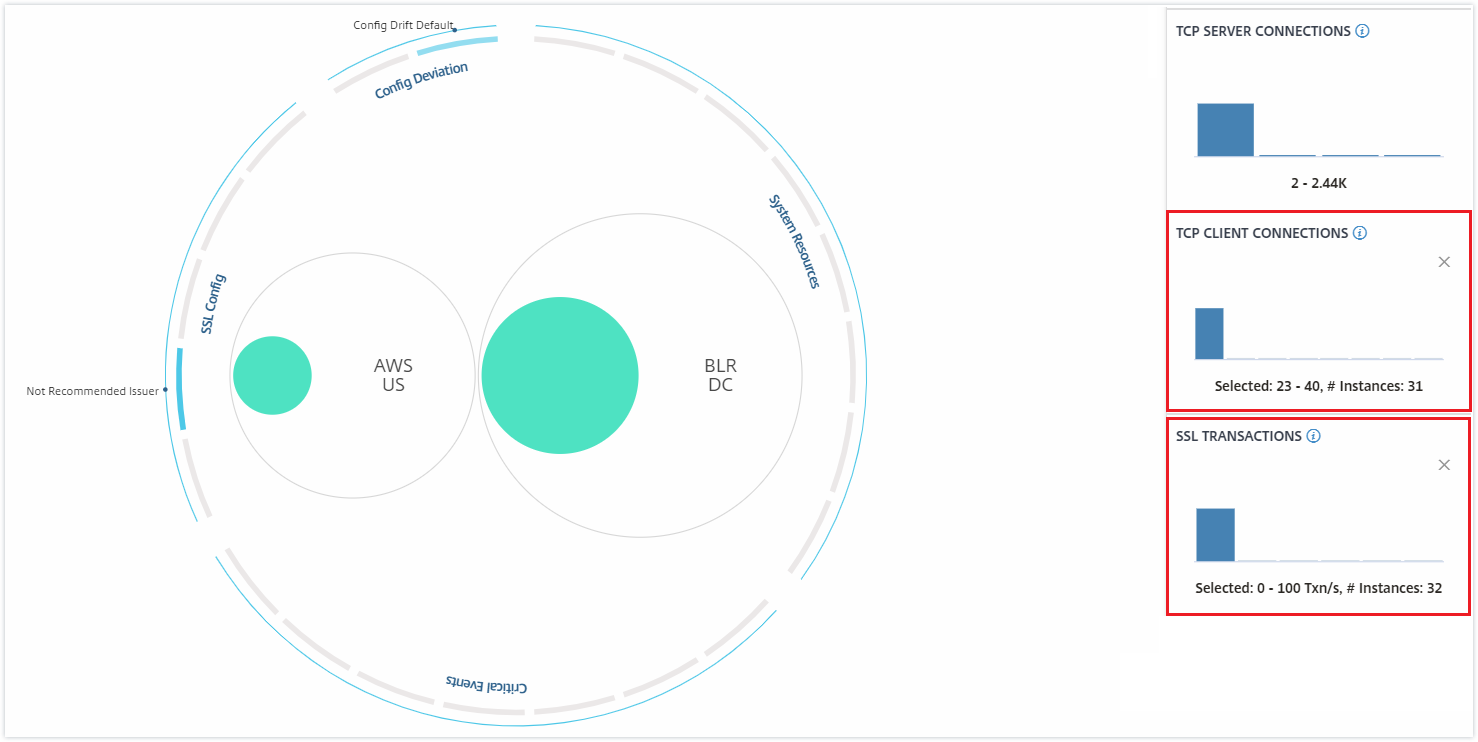Viewport: 1478px width, 742px height.
Task: Select the SSL Config category label
Action: click(x=213, y=303)
